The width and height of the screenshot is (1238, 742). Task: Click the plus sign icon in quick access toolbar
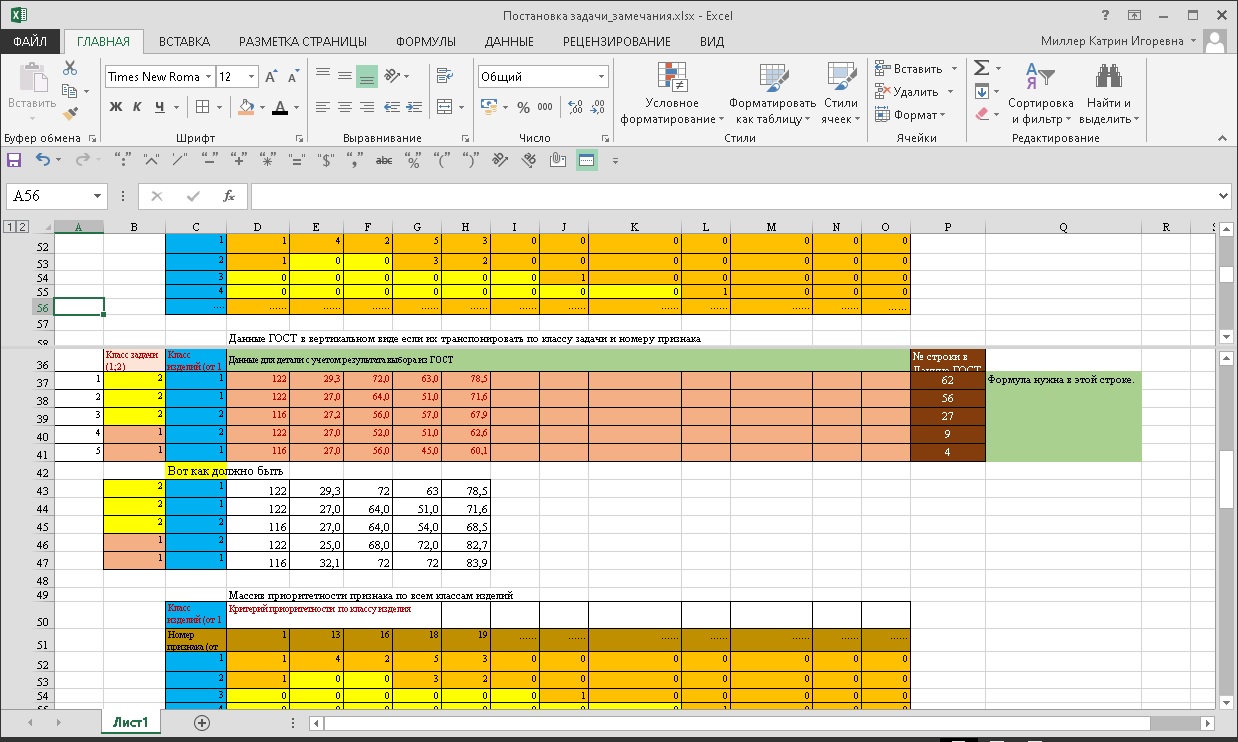(238, 160)
